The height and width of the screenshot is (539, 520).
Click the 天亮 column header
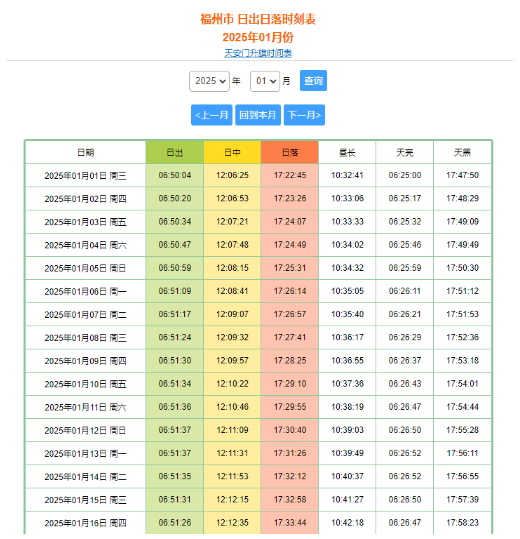coord(405,152)
